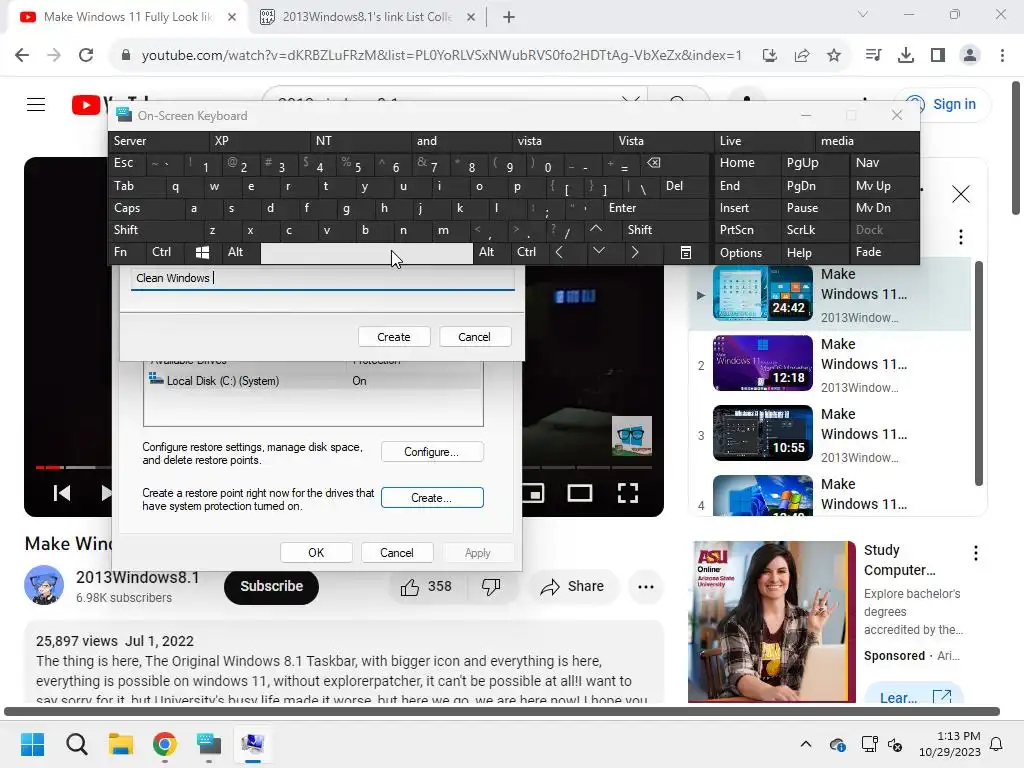The height and width of the screenshot is (768, 1024).
Task: Click up arrow key on On-Screen Keyboard
Action: (x=596, y=229)
